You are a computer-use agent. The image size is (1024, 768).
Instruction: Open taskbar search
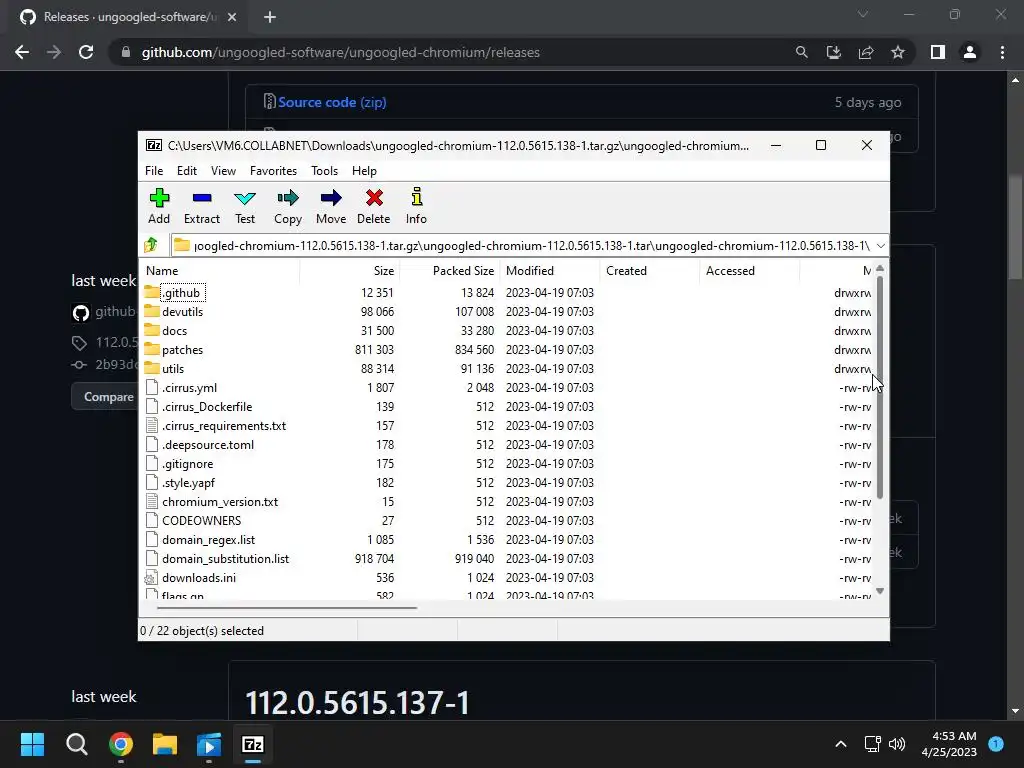pyautogui.click(x=76, y=744)
